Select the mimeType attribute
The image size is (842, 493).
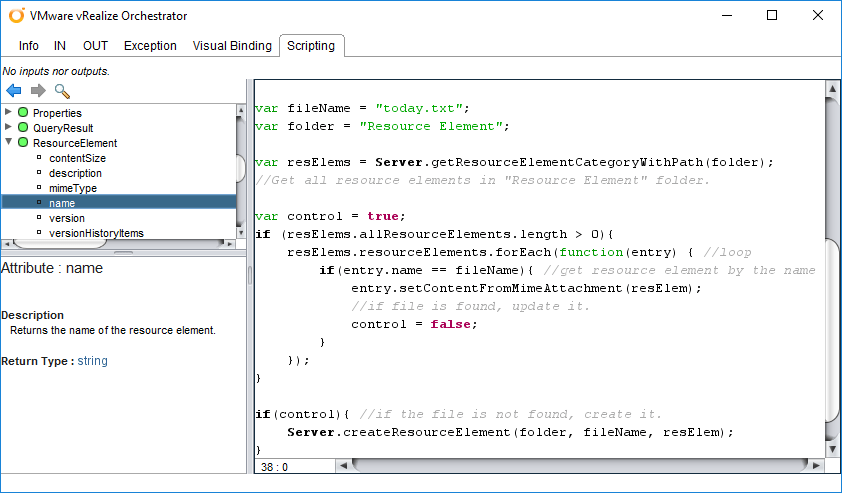pyautogui.click(x=73, y=188)
